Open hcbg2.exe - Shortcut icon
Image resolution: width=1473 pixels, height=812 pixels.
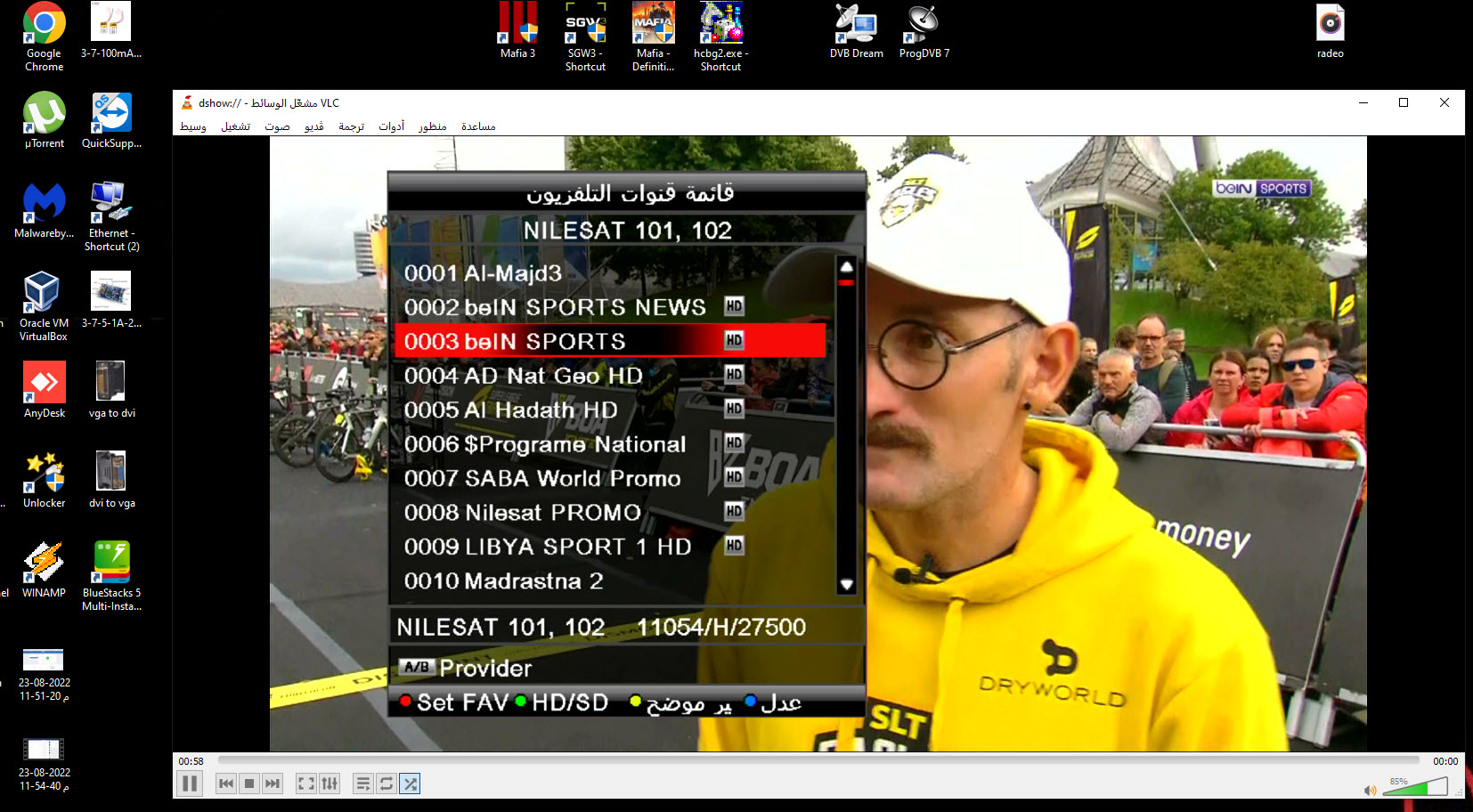[x=720, y=37]
